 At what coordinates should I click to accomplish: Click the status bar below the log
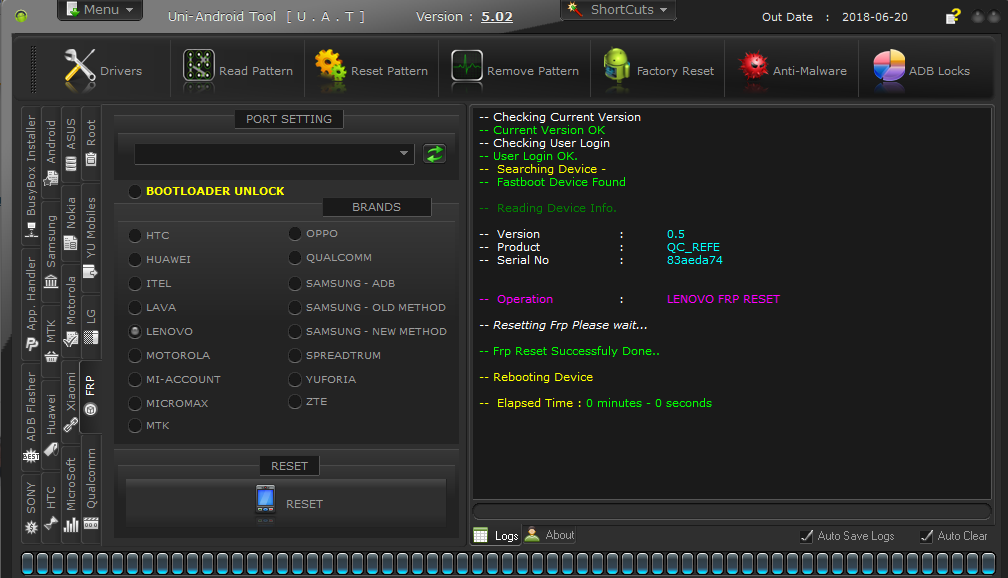coord(732,511)
